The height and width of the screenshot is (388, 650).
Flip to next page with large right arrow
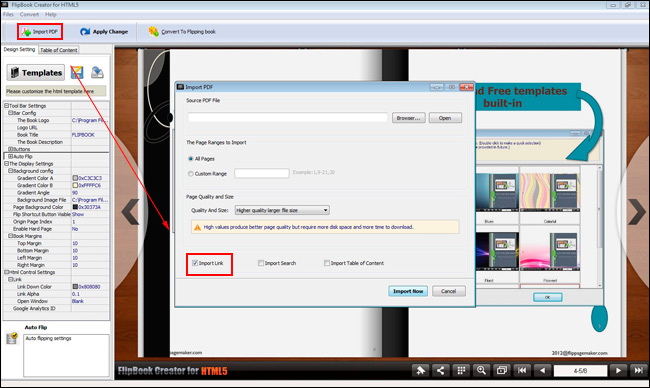click(637, 211)
